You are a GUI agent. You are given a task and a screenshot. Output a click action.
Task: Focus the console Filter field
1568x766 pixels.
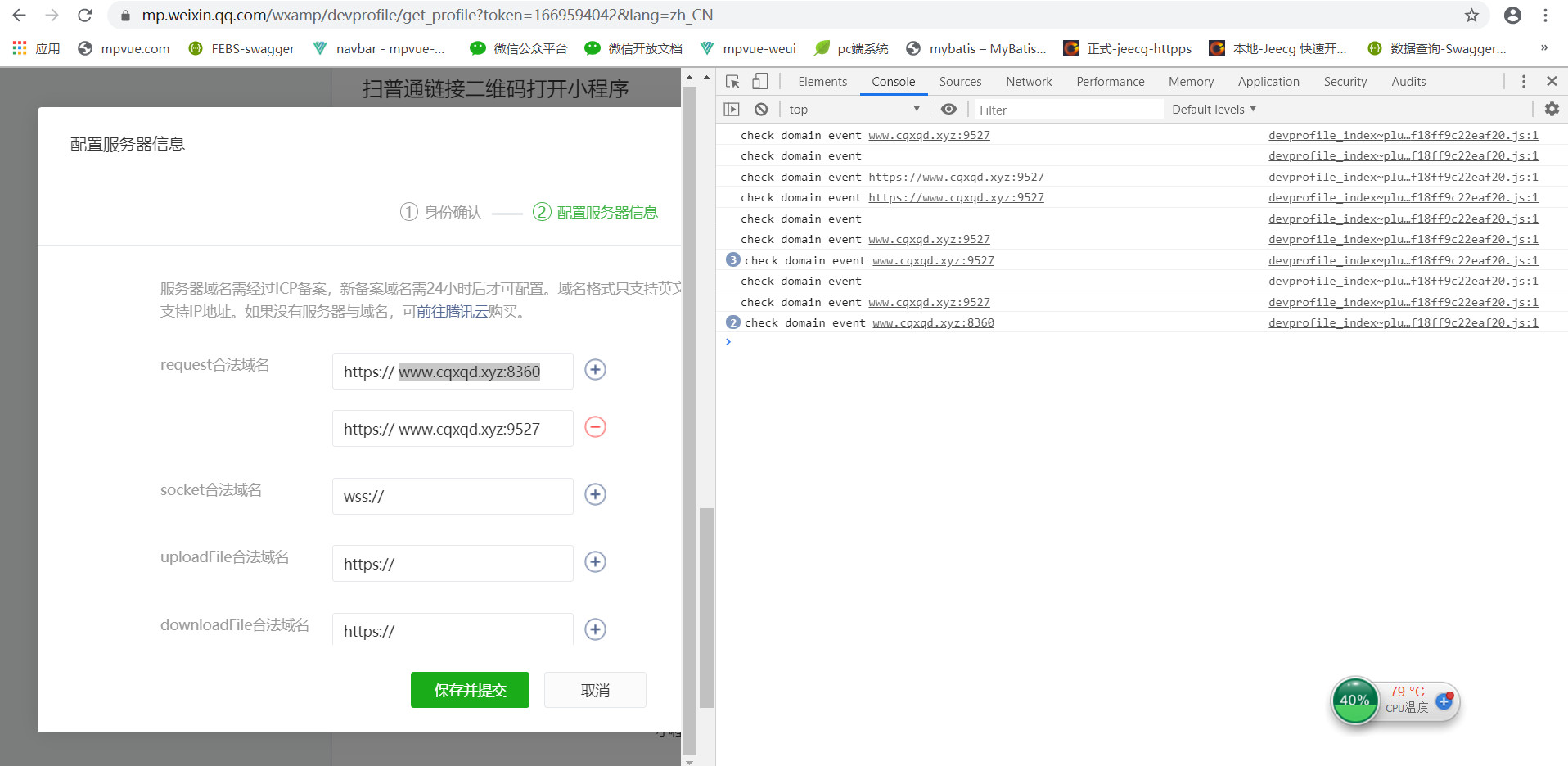point(1068,110)
